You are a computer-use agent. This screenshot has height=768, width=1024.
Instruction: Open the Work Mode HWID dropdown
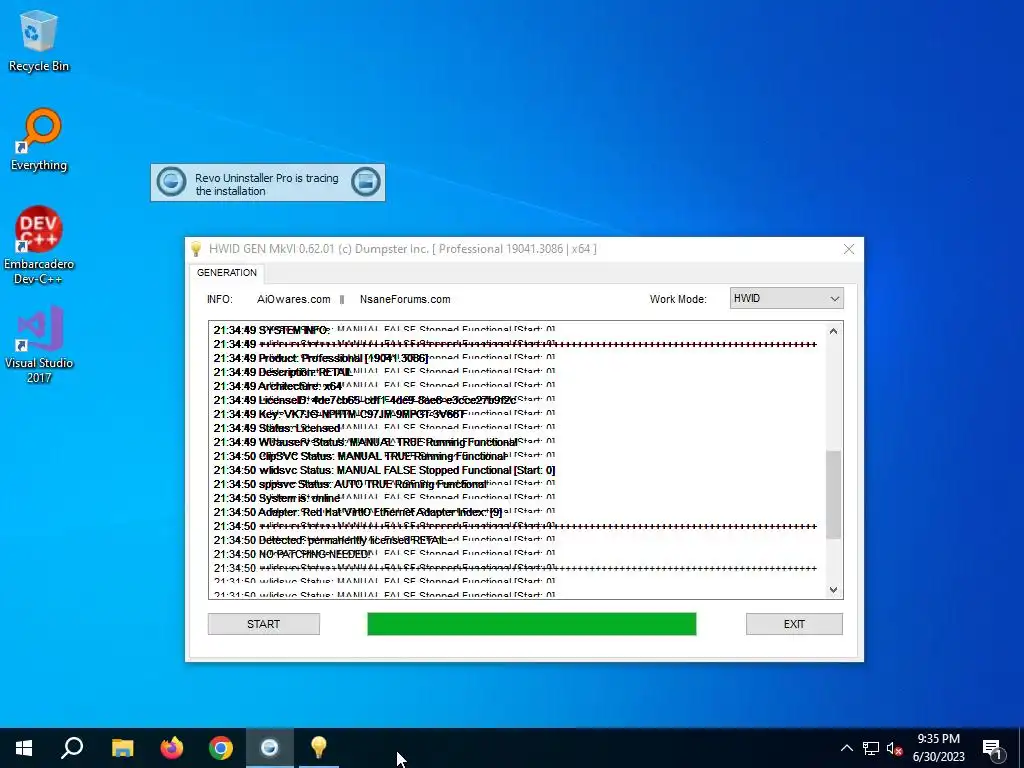pyautogui.click(x=786, y=298)
